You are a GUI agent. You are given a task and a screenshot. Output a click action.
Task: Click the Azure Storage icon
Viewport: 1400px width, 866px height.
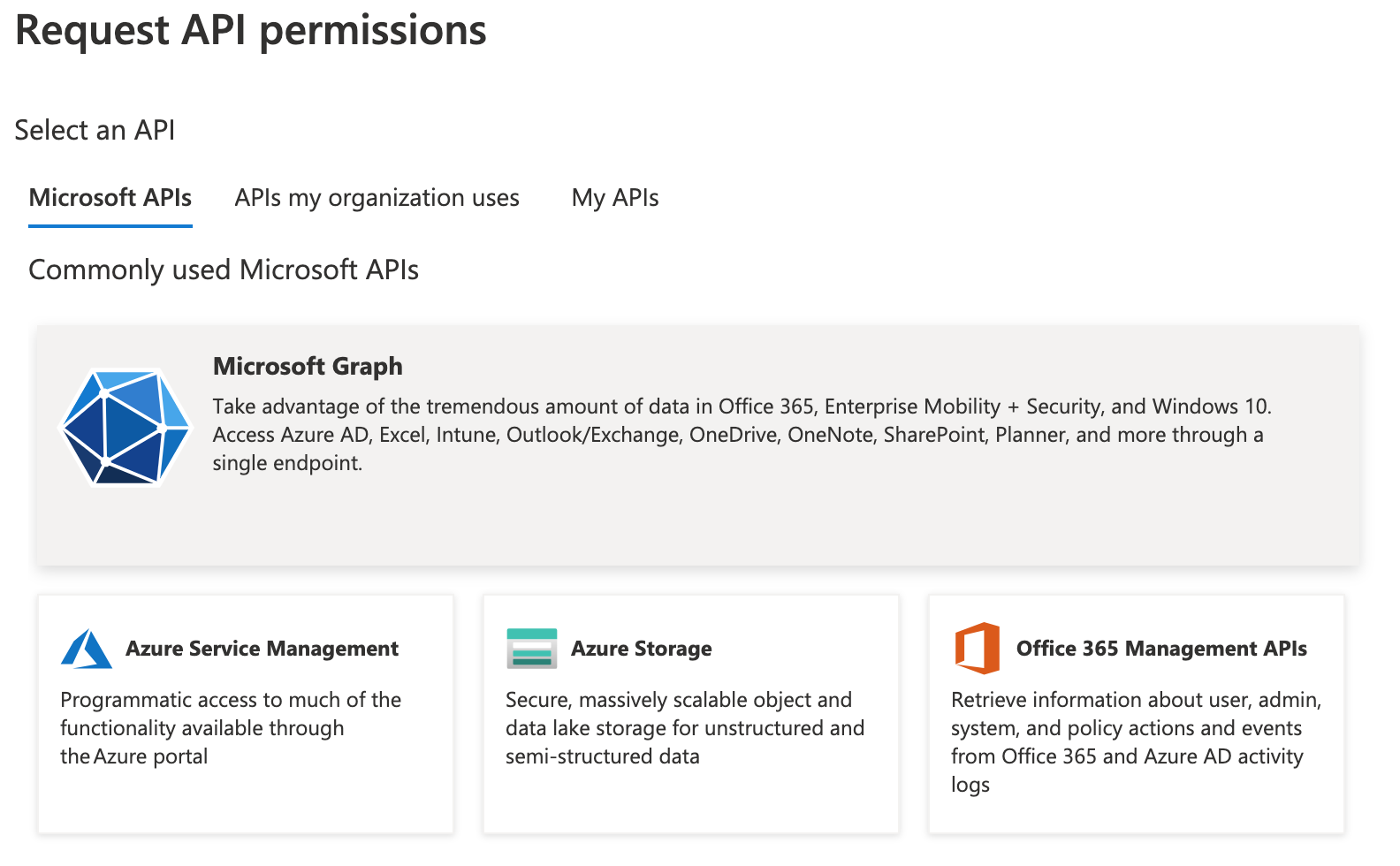(532, 649)
